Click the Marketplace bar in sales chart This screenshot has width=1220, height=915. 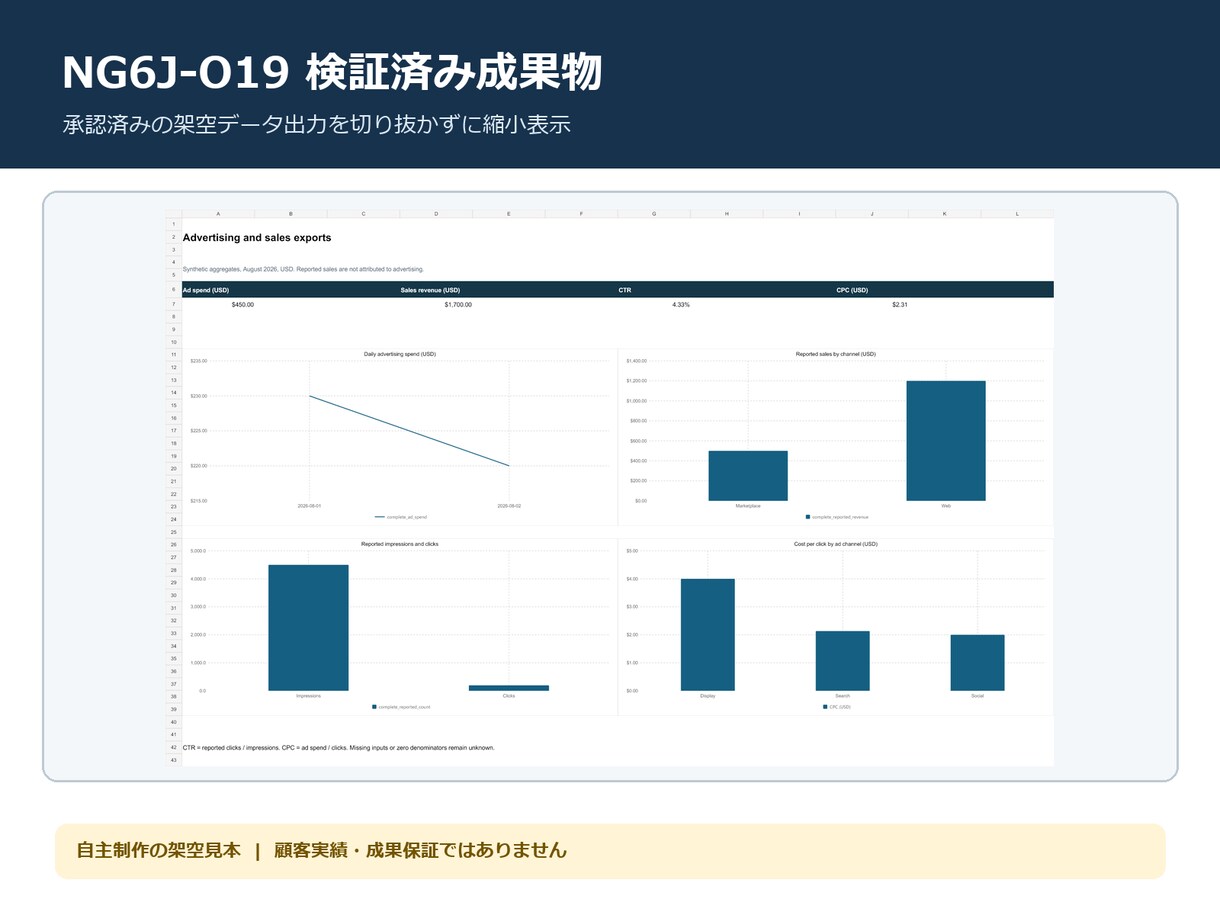[x=748, y=476]
